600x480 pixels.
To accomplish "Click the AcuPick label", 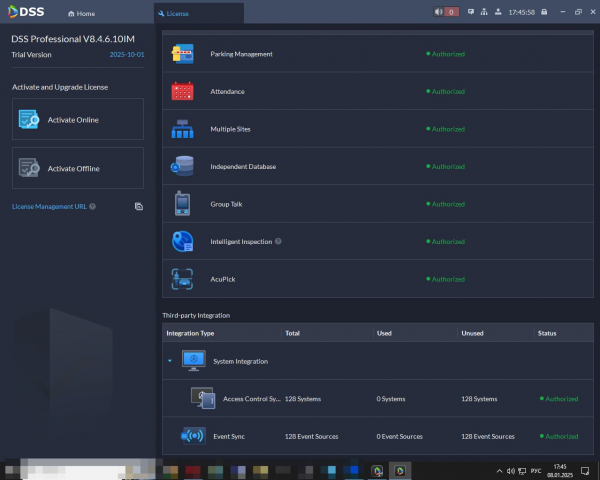I will [223, 279].
